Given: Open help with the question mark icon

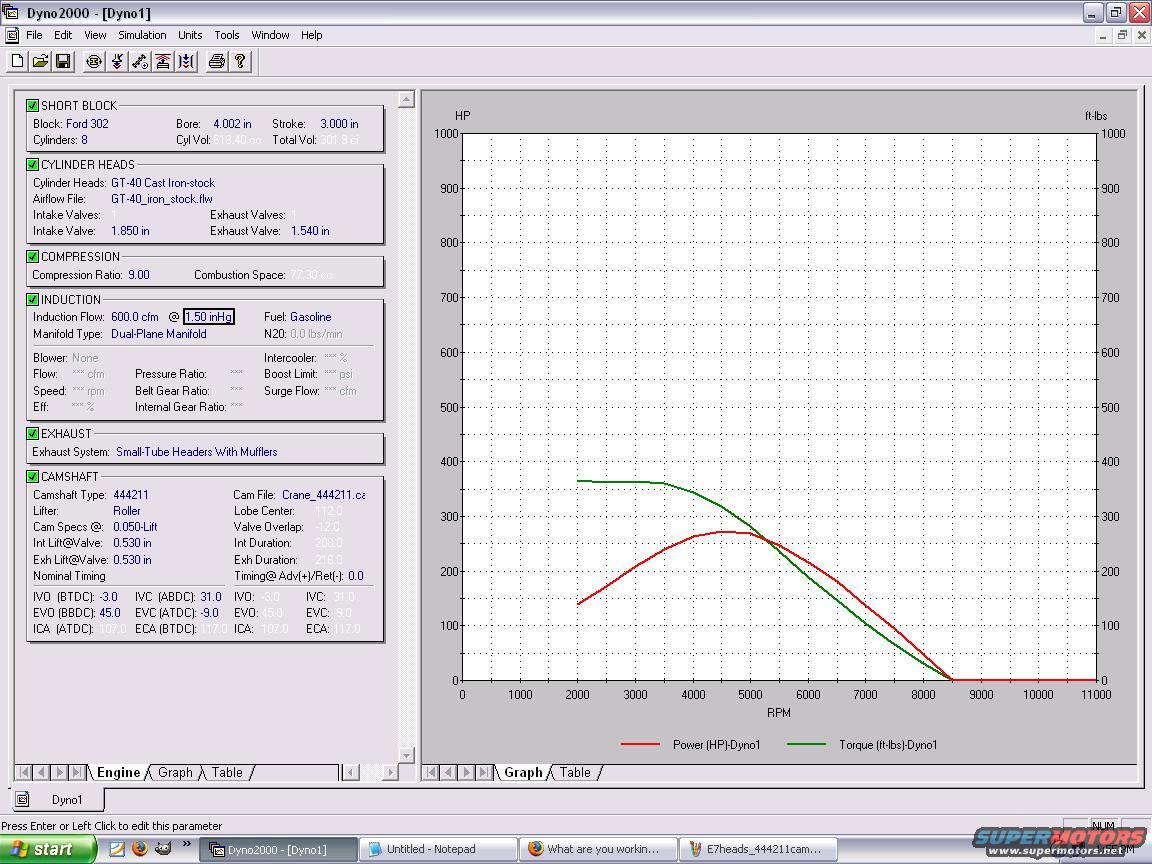Looking at the screenshot, I should click(240, 62).
